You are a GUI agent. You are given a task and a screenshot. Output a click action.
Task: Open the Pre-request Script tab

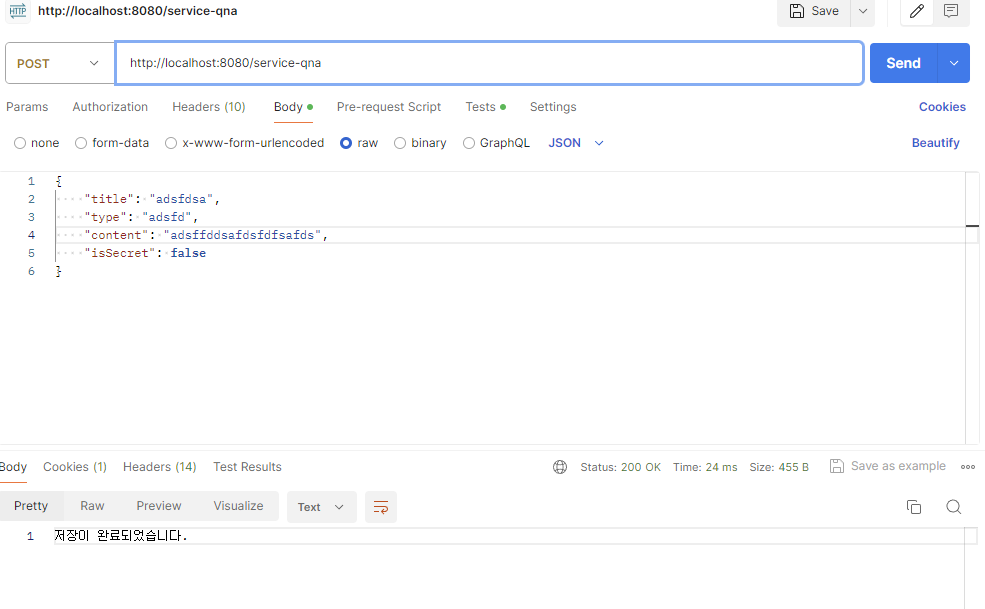pyautogui.click(x=389, y=107)
